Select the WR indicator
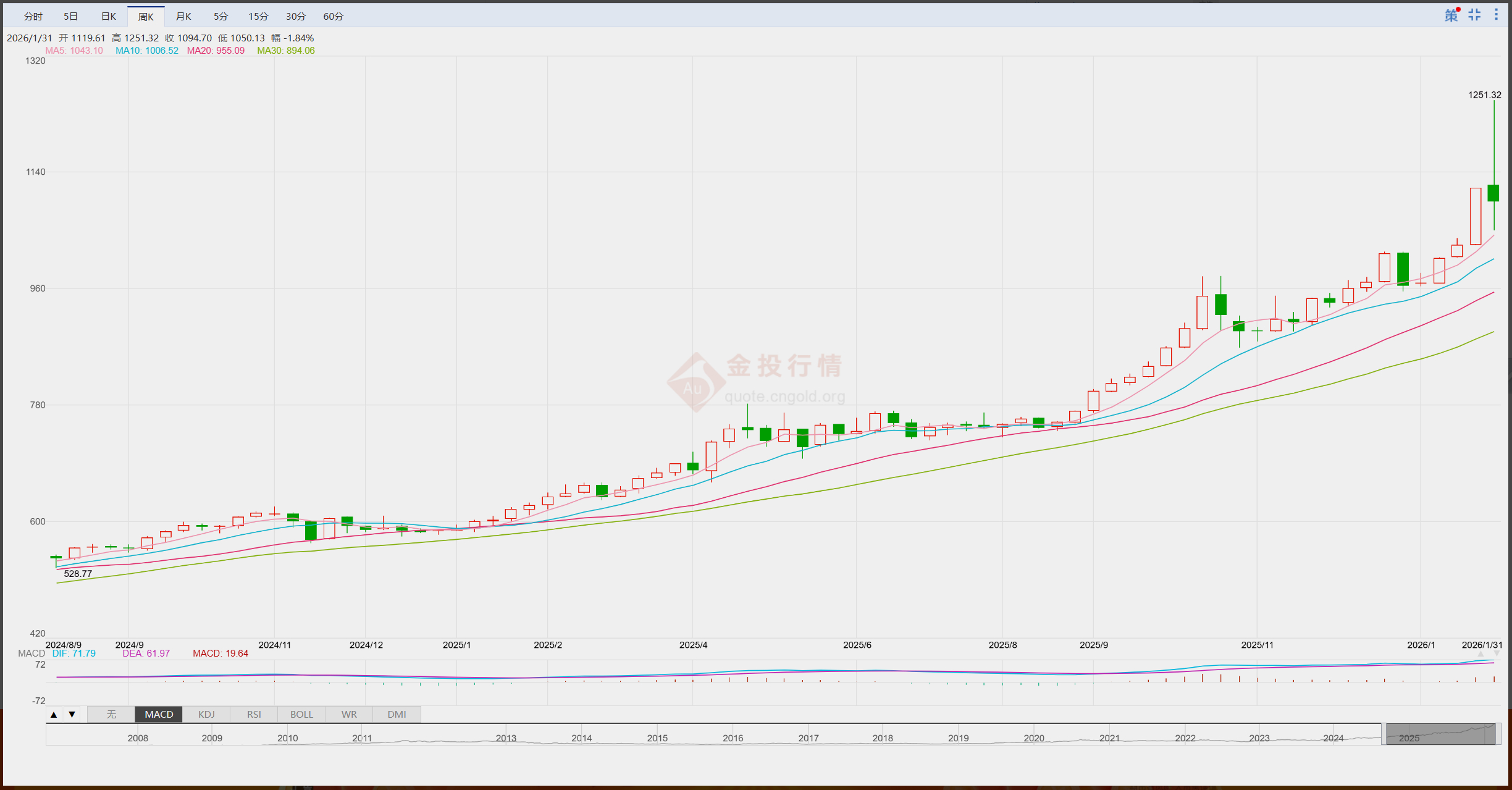Image resolution: width=1512 pixels, height=790 pixels. pos(349,715)
